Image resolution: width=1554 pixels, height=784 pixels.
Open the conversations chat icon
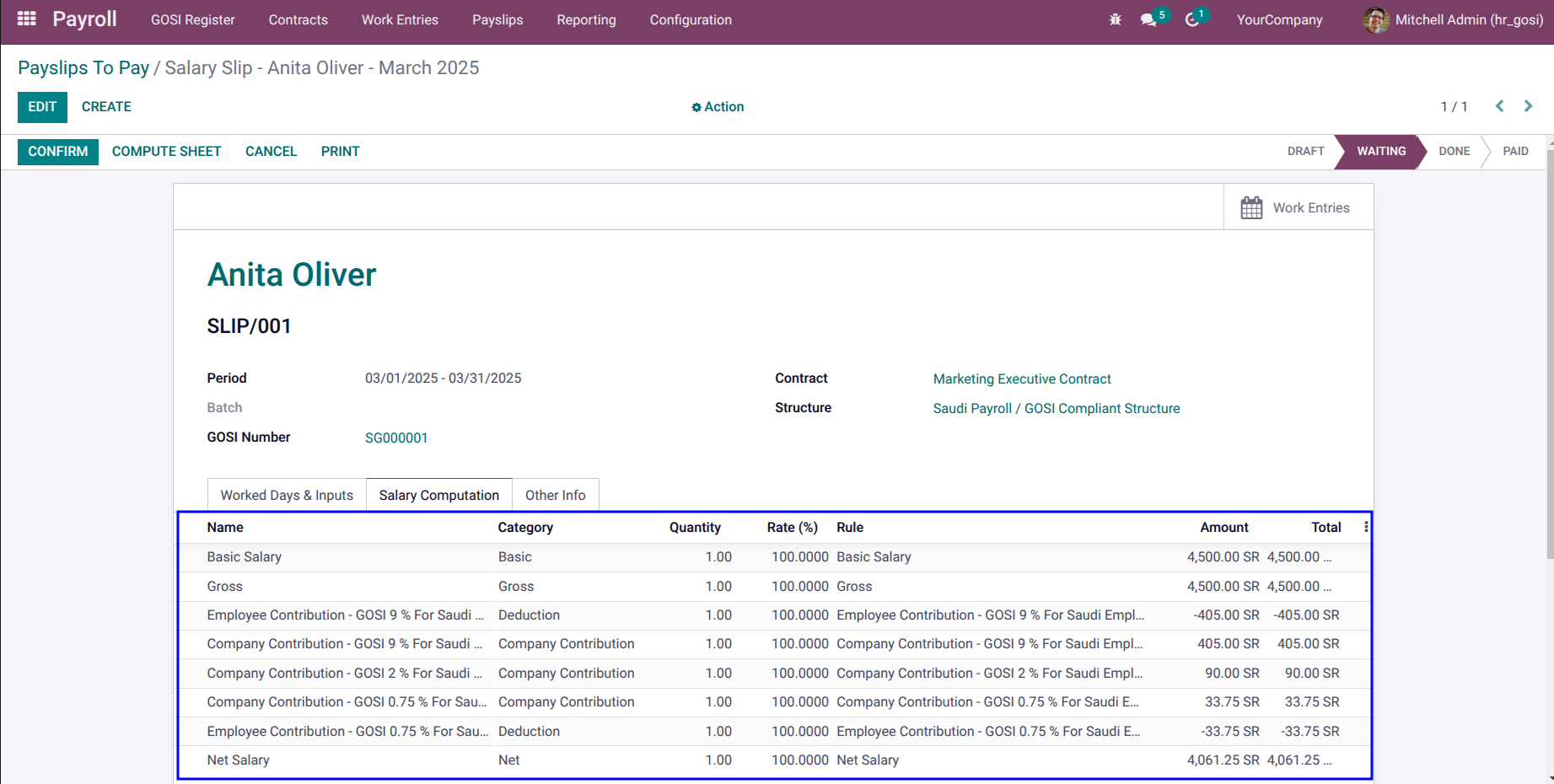coord(1148,19)
